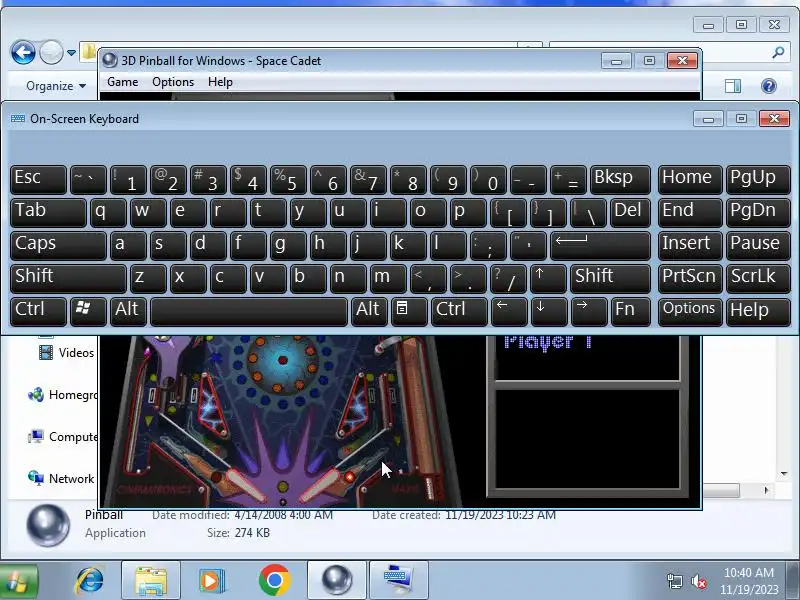Toggle the preview pane icon in Explorer
This screenshot has height=600, width=800.
[x=733, y=86]
